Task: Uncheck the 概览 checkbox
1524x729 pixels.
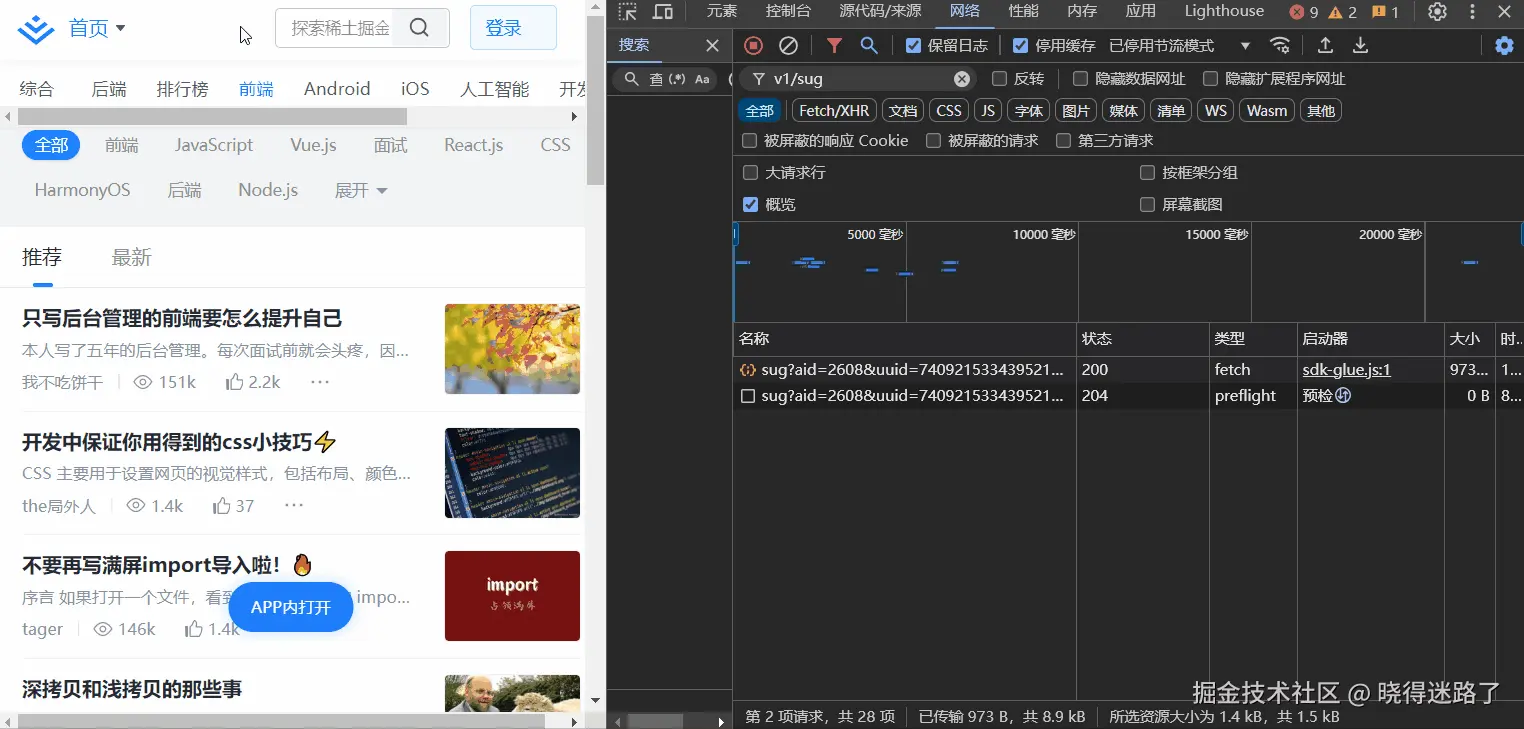Action: 750,204
